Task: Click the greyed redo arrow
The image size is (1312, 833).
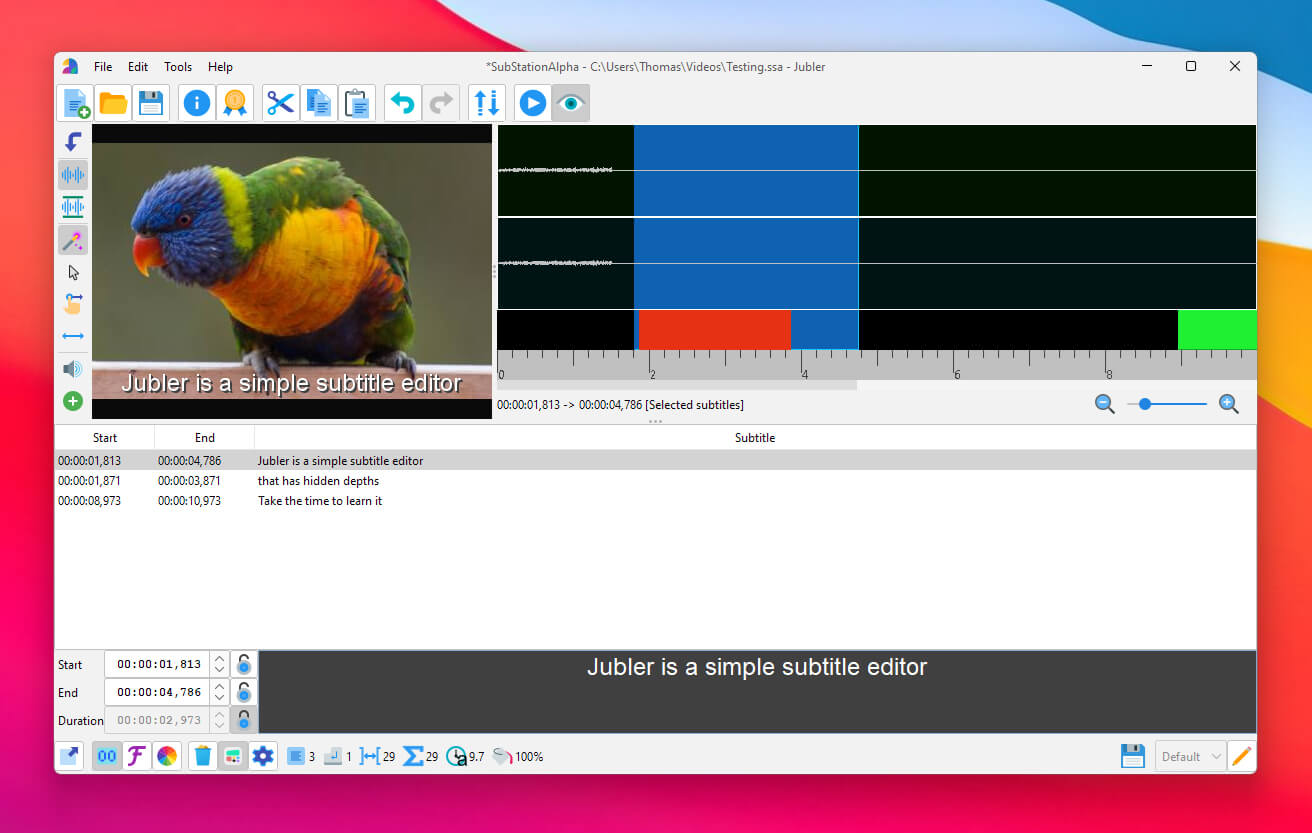Action: 440,103
